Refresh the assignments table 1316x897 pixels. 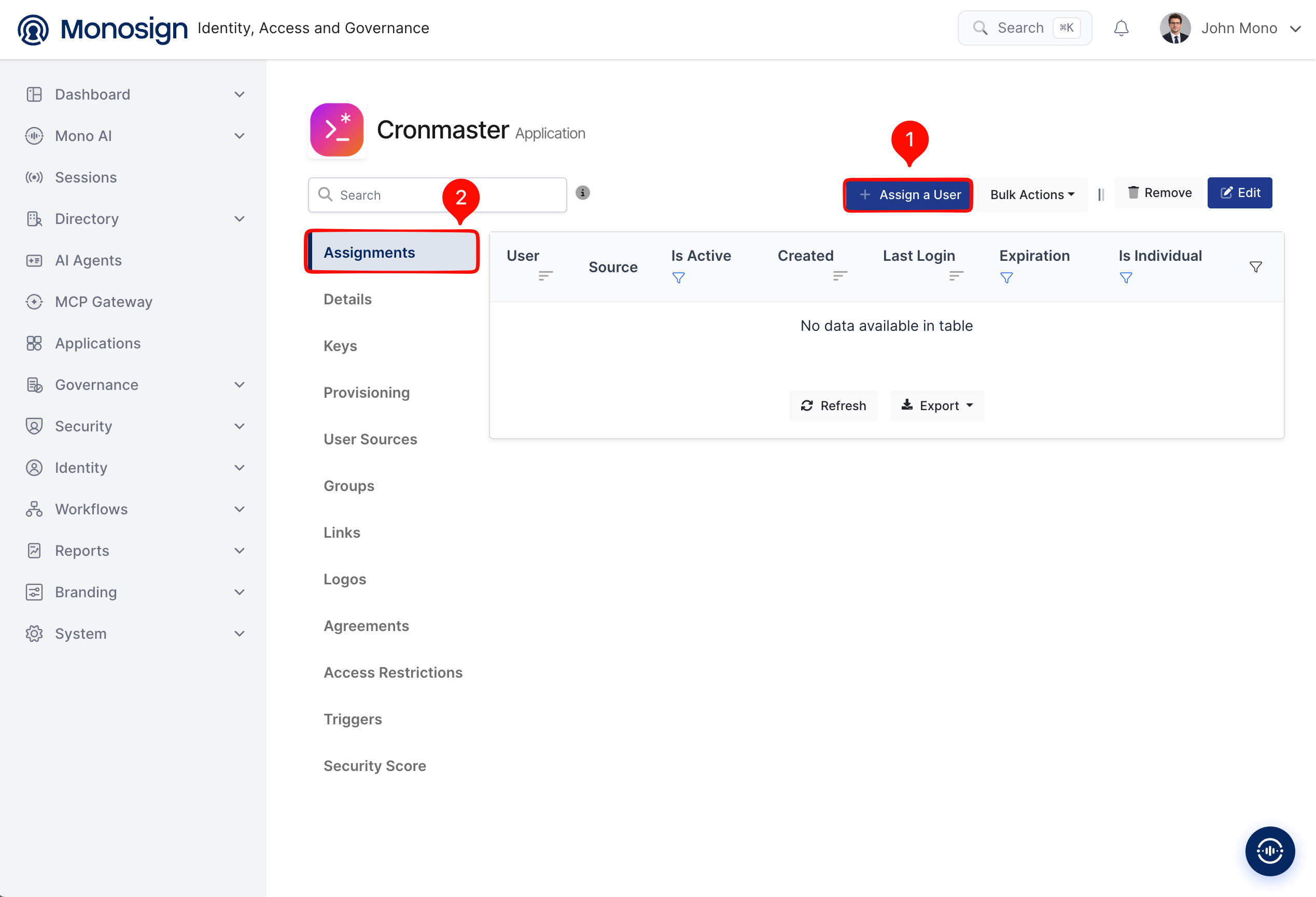(x=833, y=405)
